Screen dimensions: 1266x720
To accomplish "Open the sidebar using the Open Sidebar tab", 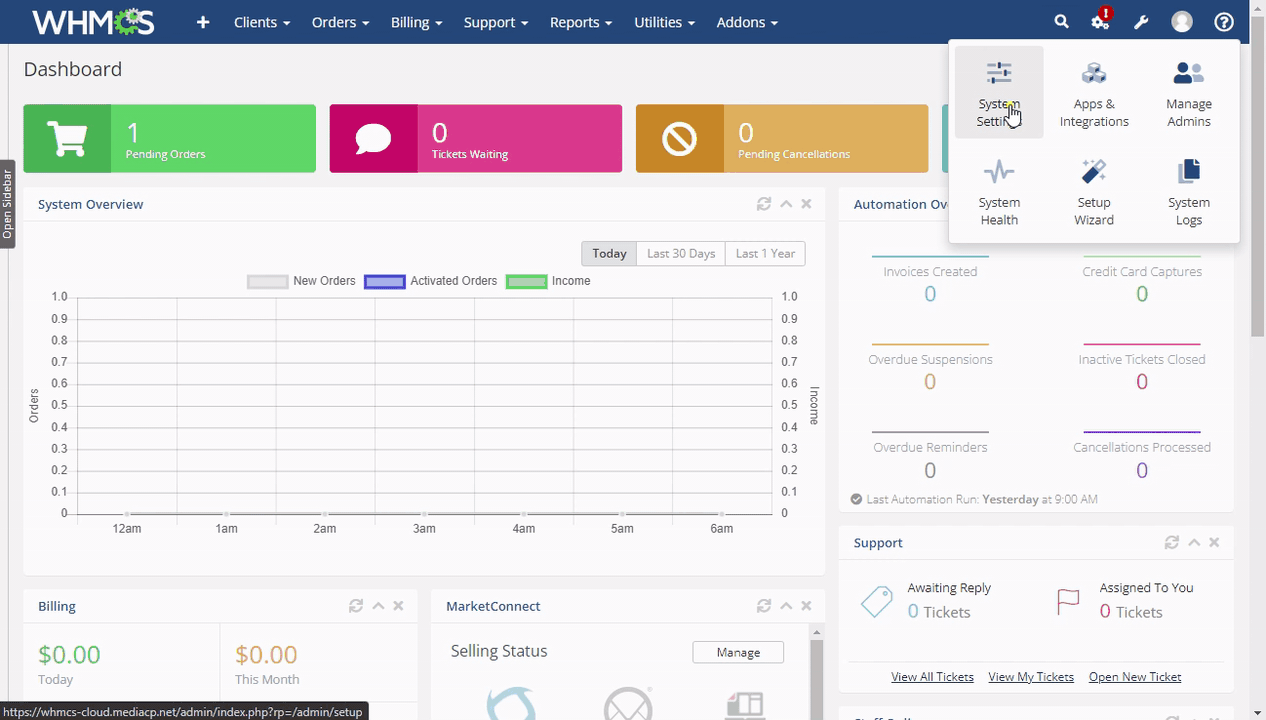I will tap(7, 204).
